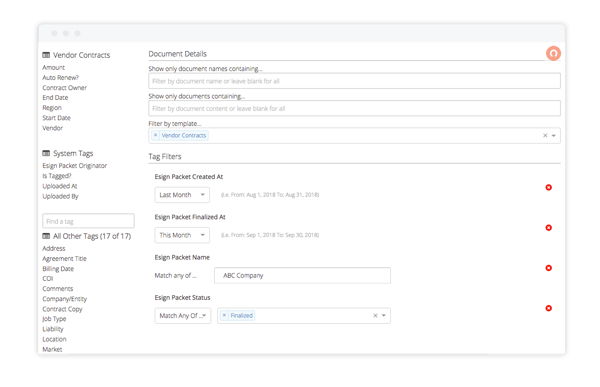
Task: Choose the Agreement Title tag
Action: (x=64, y=259)
